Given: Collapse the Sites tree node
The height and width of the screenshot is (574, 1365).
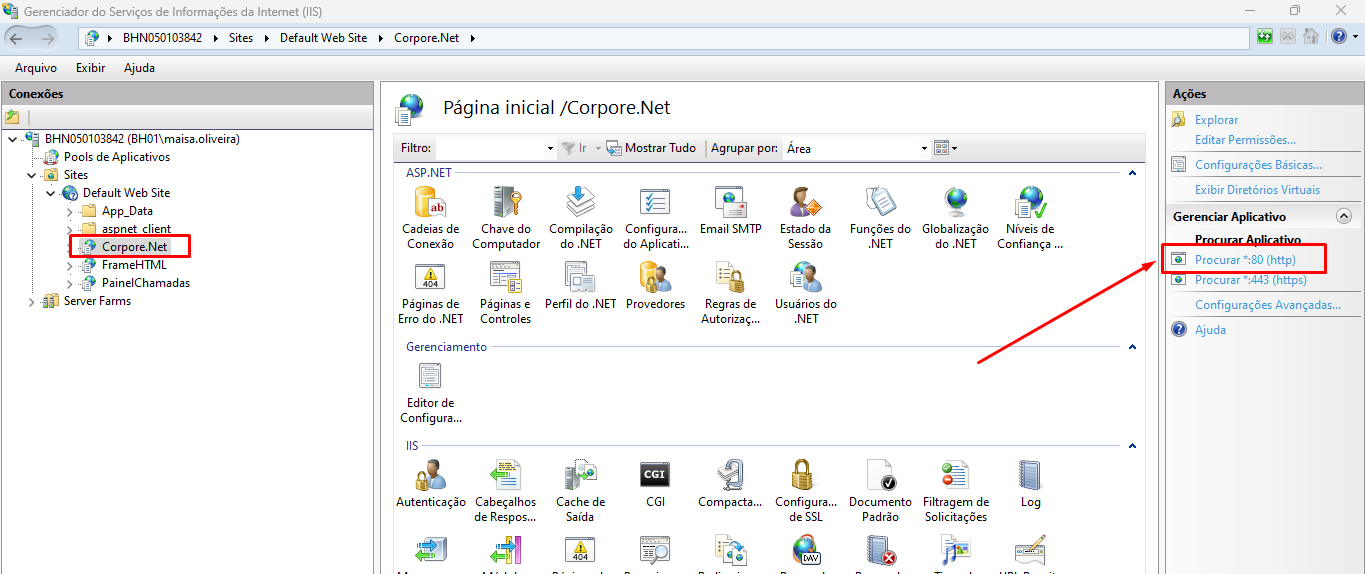Looking at the screenshot, I should point(32,175).
